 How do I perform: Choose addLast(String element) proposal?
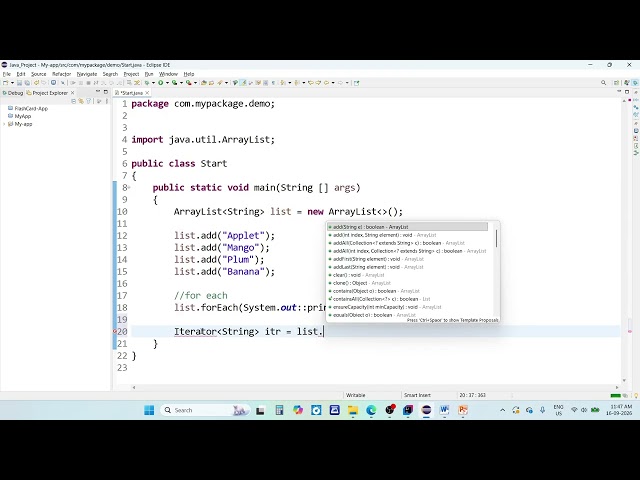pos(408,267)
